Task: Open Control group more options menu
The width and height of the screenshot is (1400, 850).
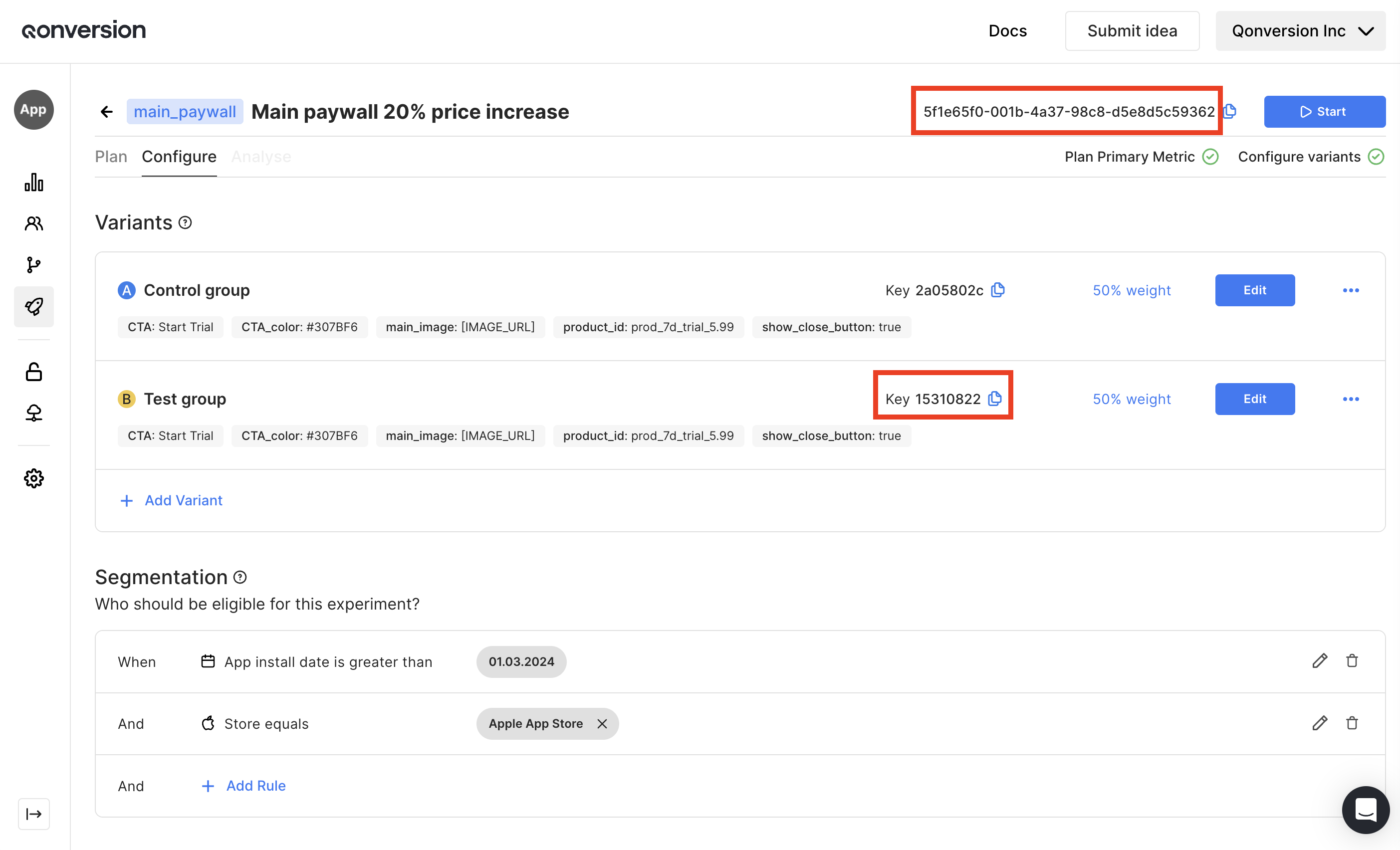Action: pyautogui.click(x=1351, y=290)
